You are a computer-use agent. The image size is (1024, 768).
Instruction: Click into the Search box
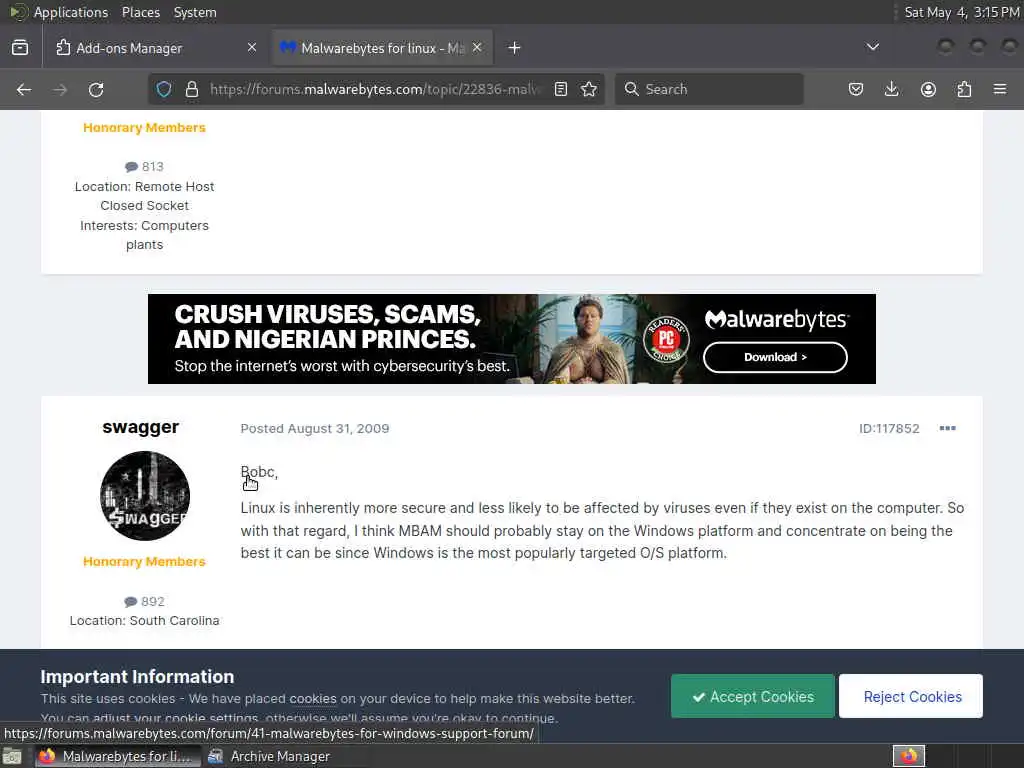pos(709,89)
